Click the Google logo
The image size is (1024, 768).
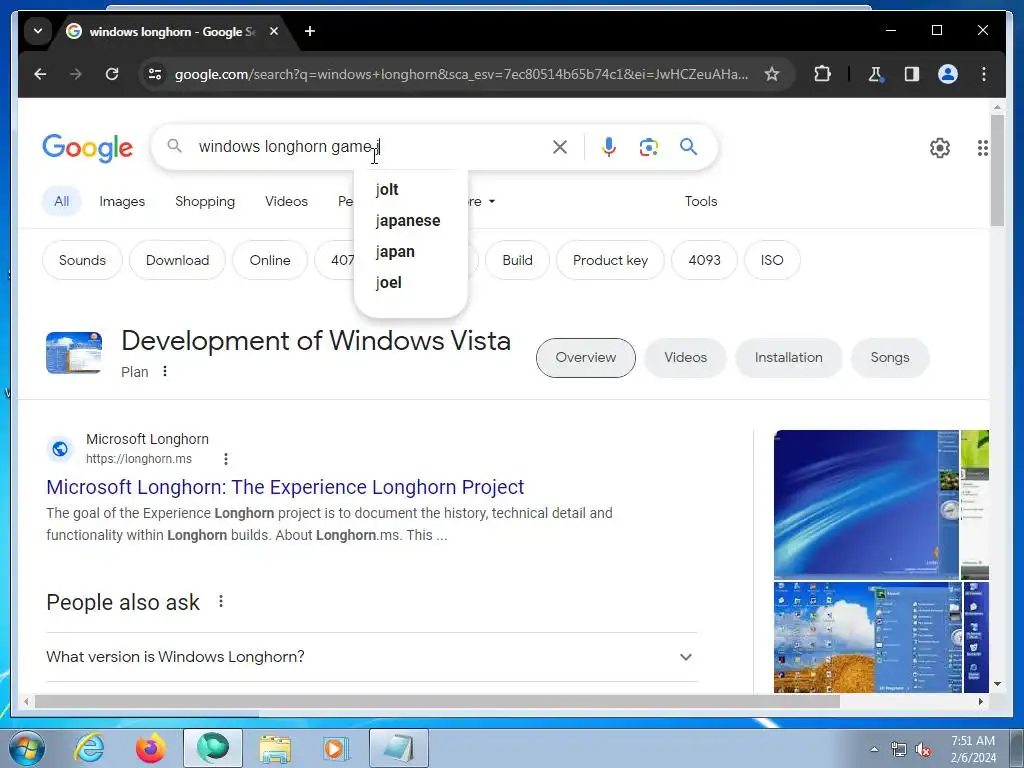(88, 148)
